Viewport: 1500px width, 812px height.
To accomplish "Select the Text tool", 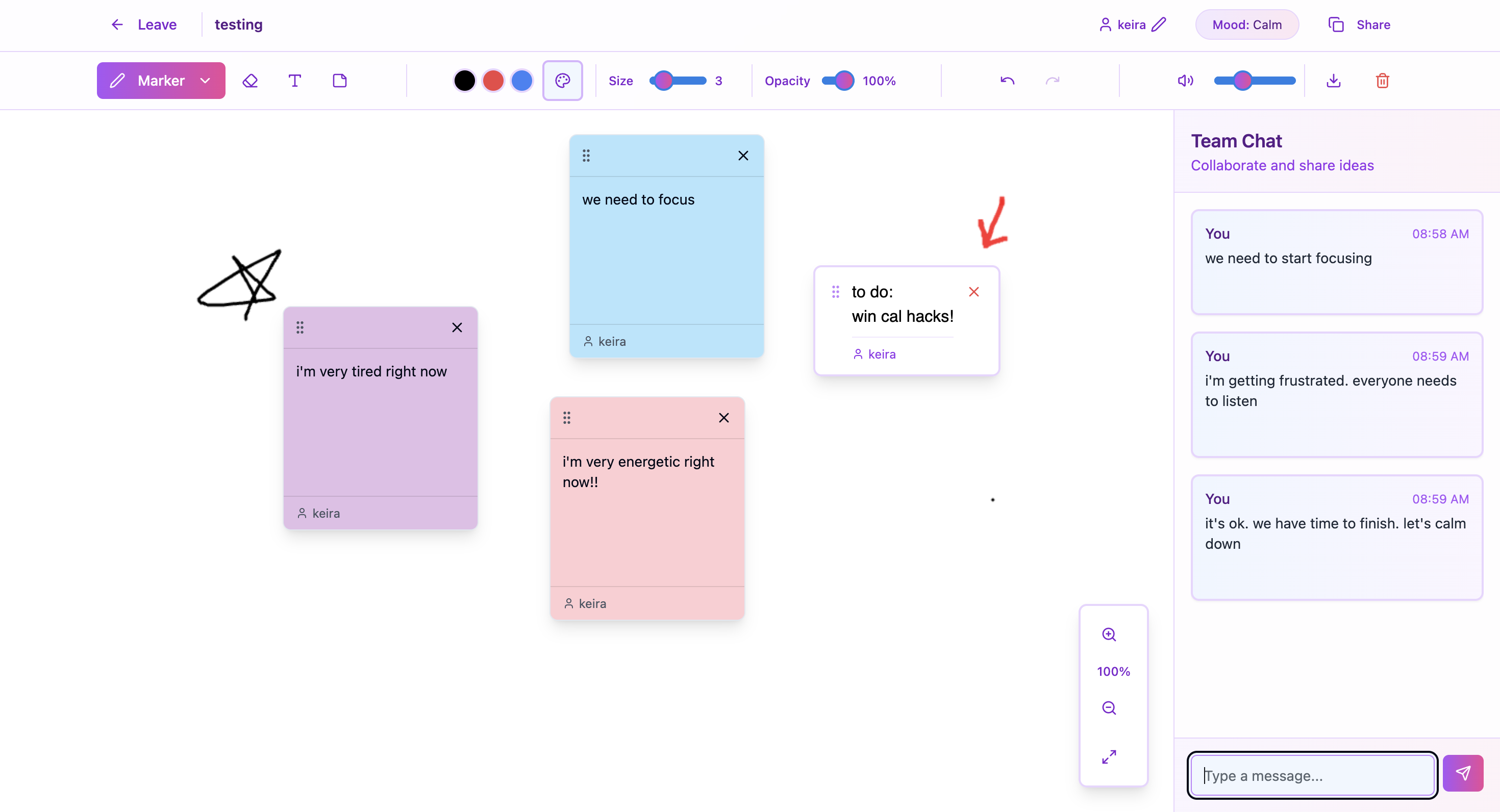I will tap(295, 80).
